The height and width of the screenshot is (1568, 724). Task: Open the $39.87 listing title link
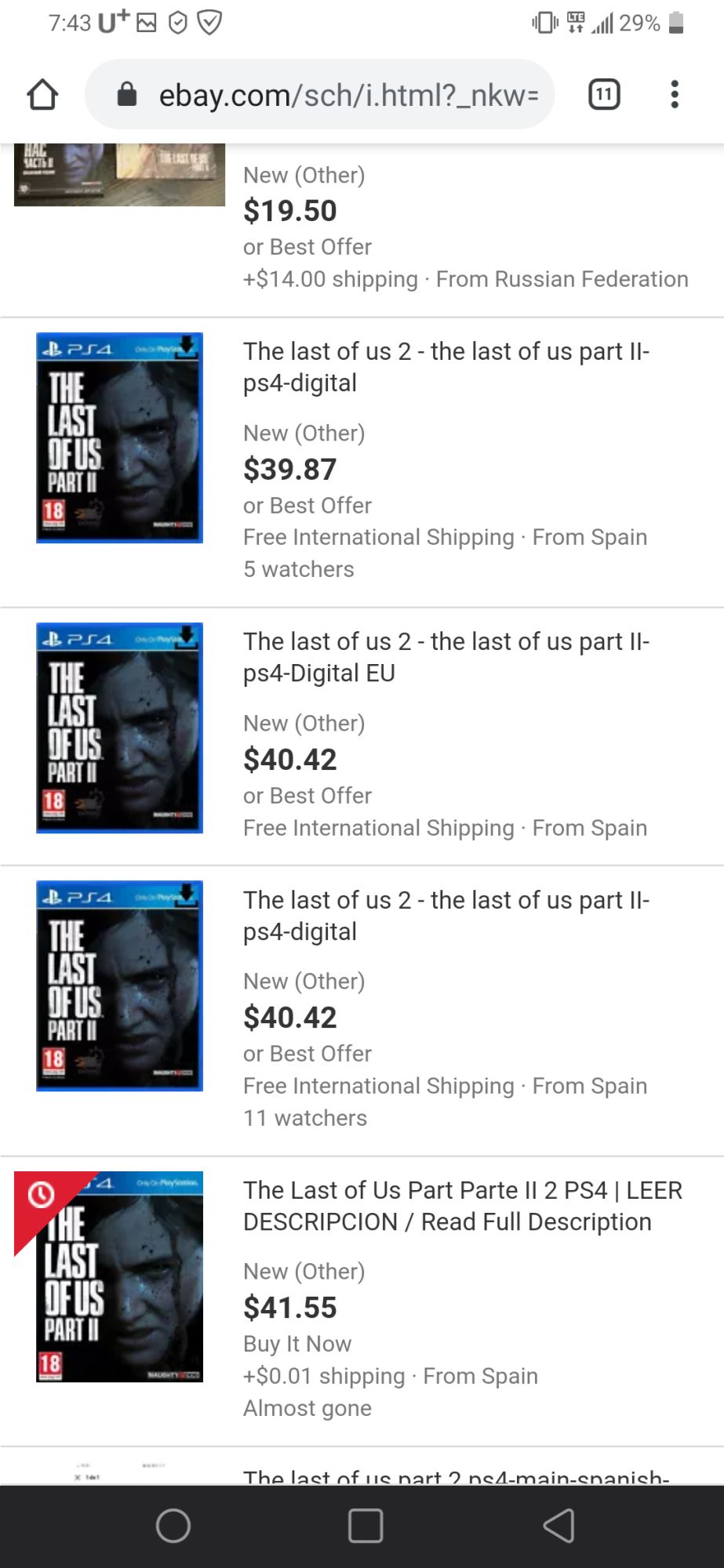(446, 367)
